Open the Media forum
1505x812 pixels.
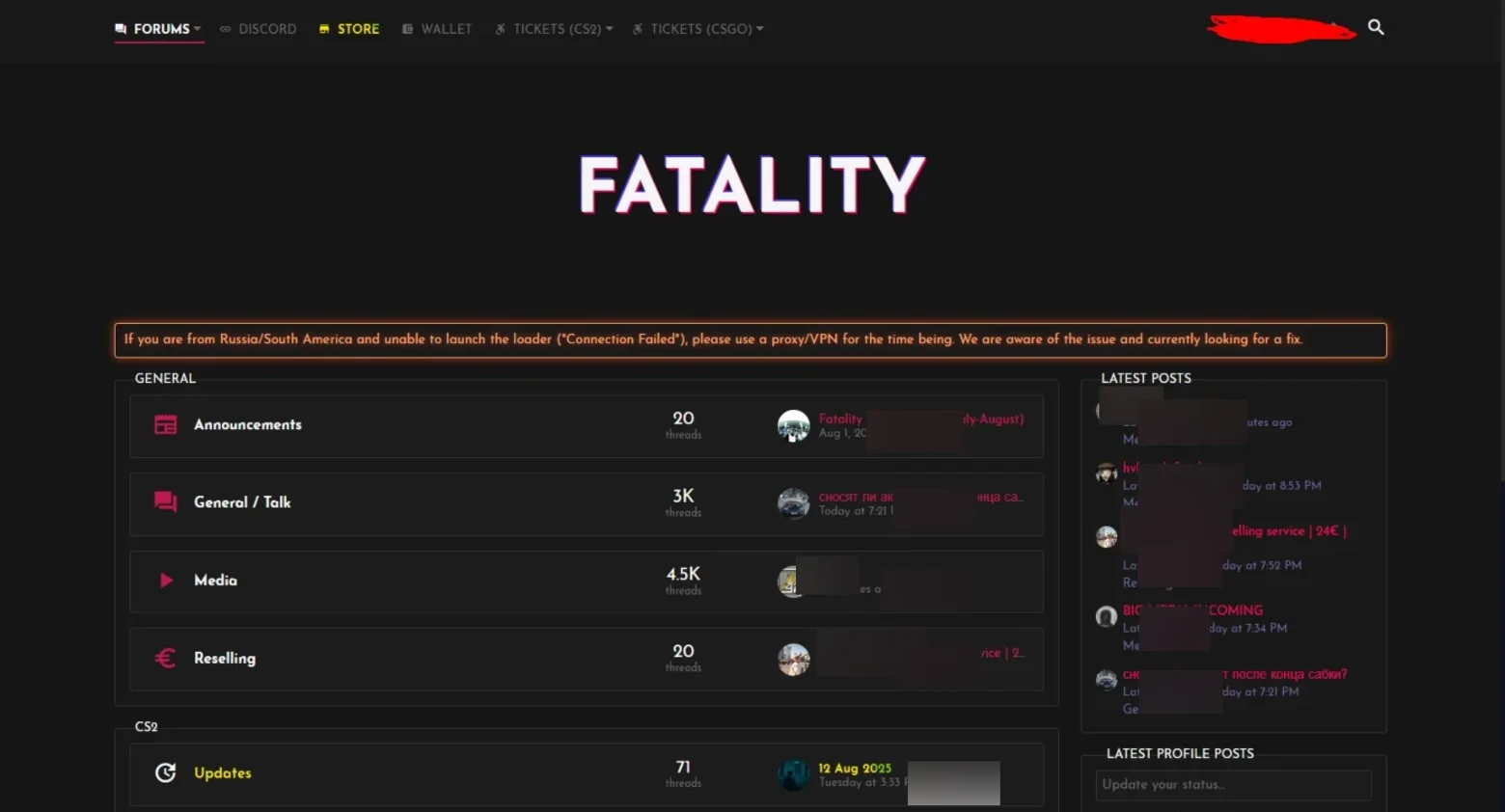pos(215,581)
